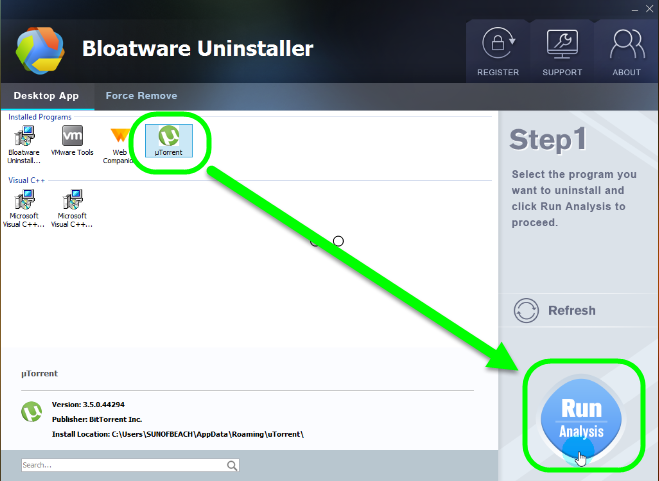Viewport: 659px width, 481px height.
Task: Open the About section
Action: click(626, 52)
